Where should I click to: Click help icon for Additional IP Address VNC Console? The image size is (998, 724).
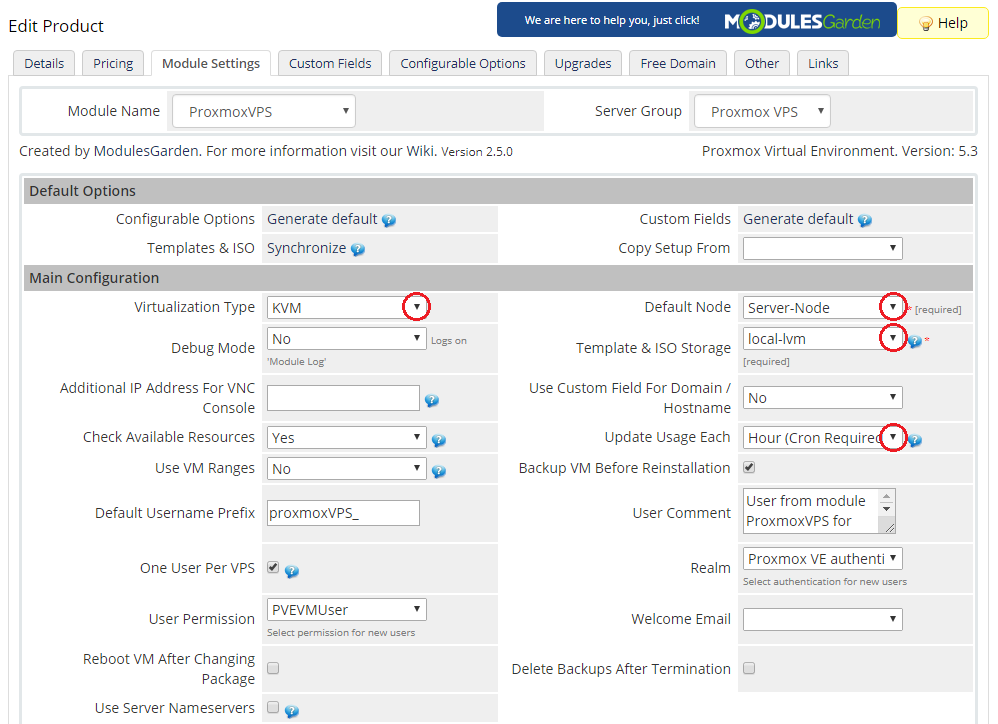[432, 400]
